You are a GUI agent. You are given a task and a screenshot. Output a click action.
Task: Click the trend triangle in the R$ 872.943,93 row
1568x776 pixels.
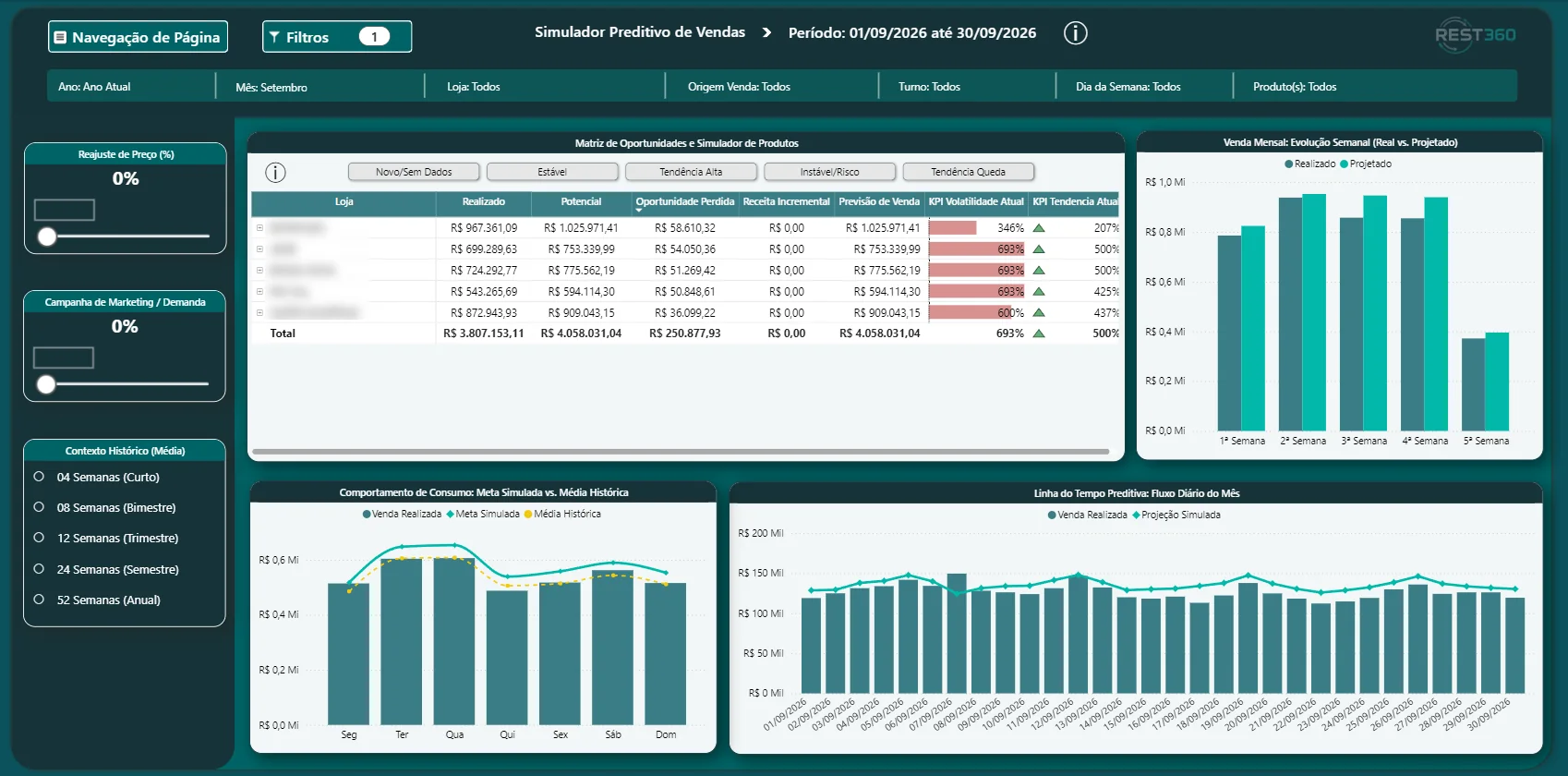[1039, 313]
